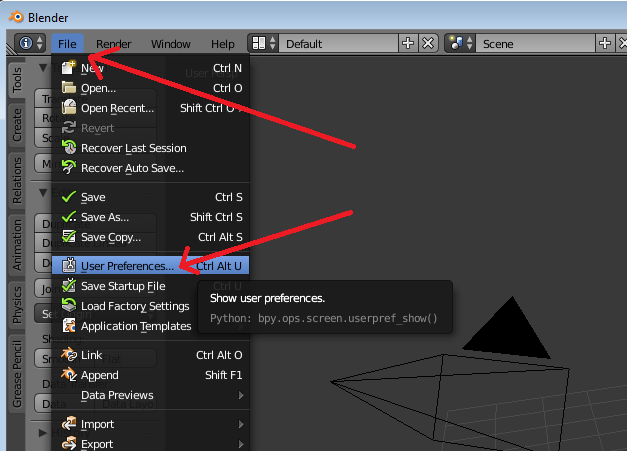Choose Recover Last Session
The image size is (627, 451).
(x=151, y=148)
